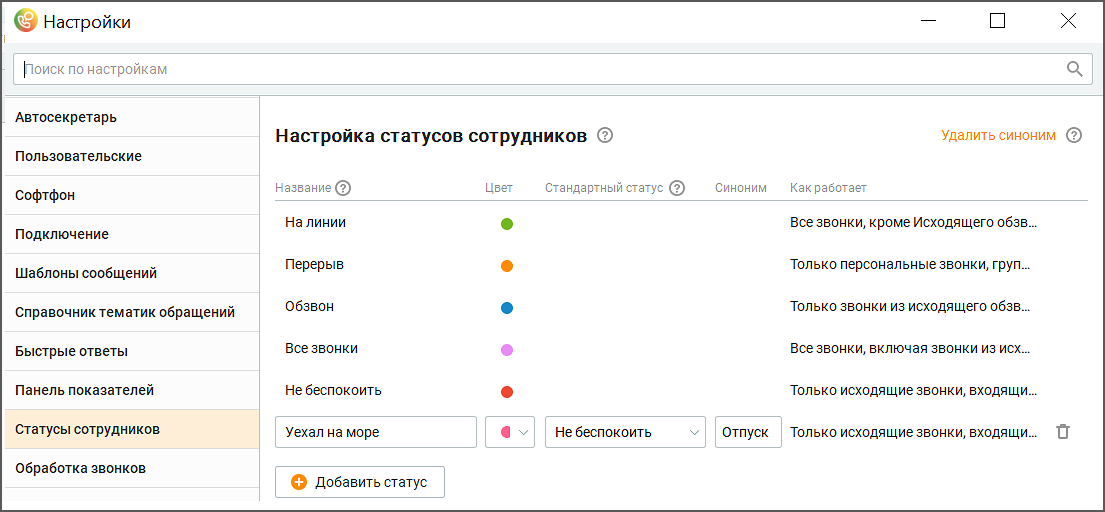Open the Не беспокоить standard status dropdown
This screenshot has height=512, width=1105.
[625, 432]
